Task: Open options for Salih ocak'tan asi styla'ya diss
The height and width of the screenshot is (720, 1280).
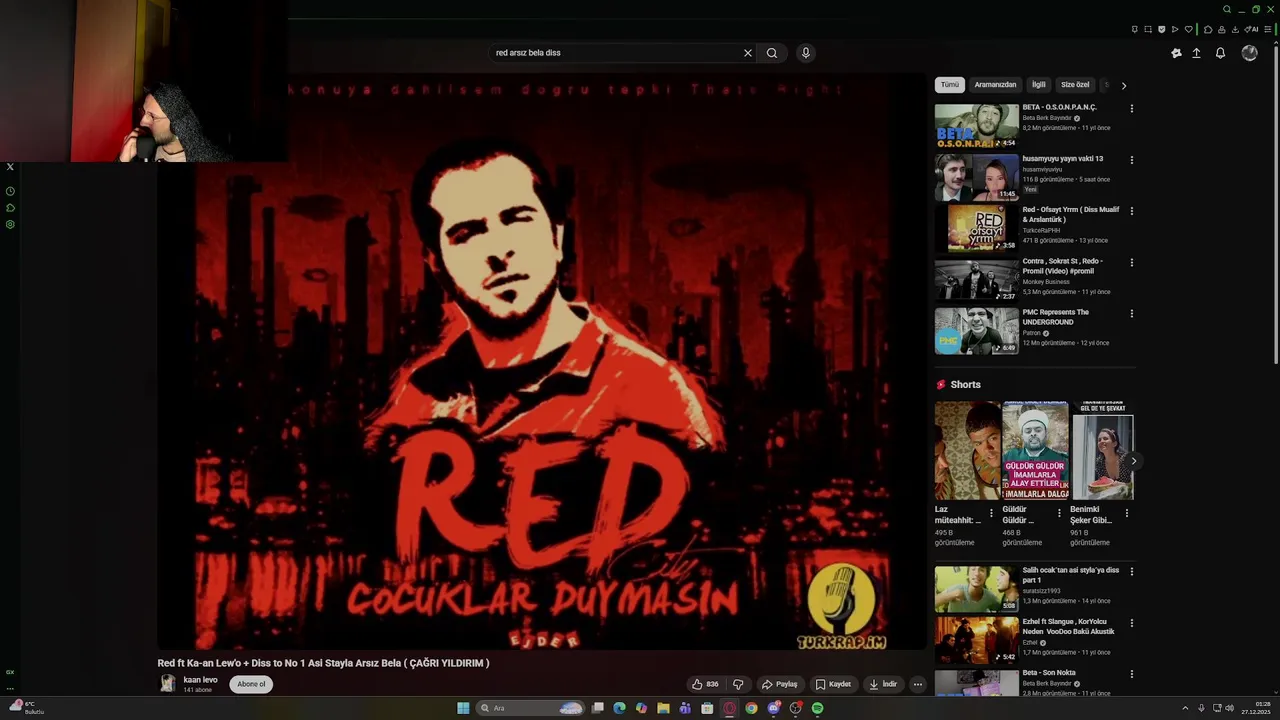Action: click(1132, 571)
